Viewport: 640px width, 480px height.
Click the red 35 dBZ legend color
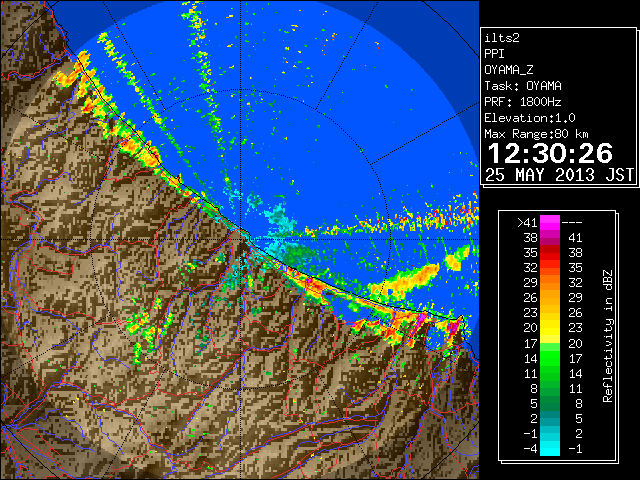point(550,253)
